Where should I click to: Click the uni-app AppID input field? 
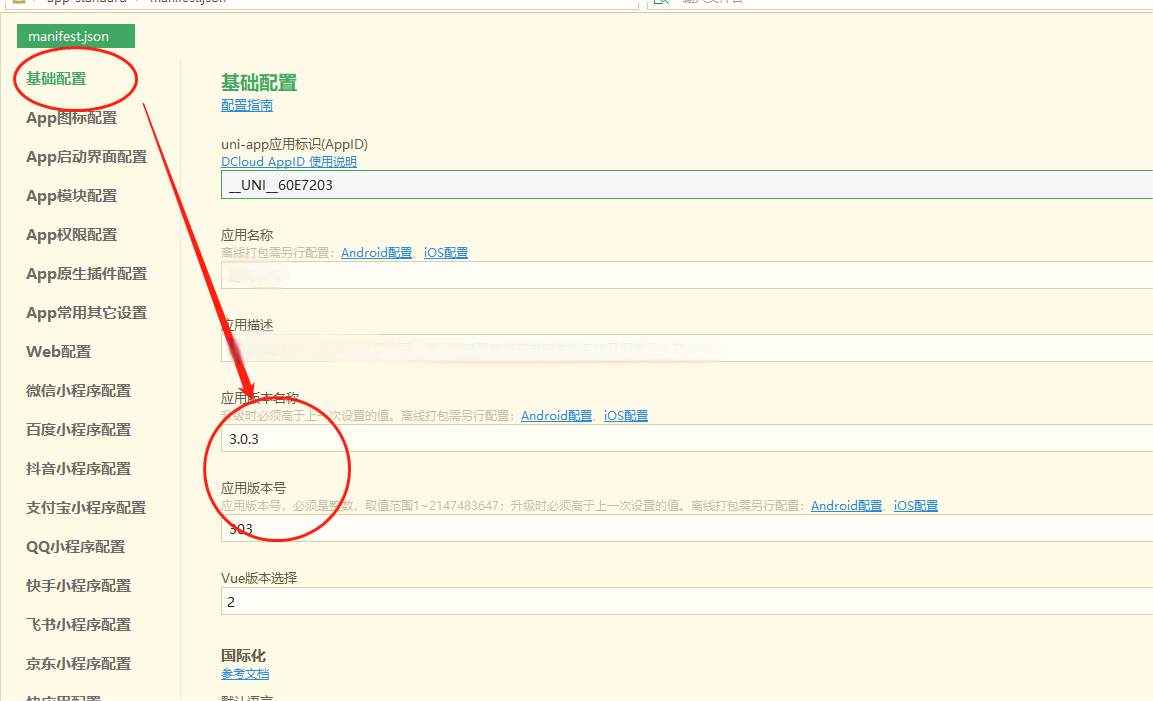686,185
